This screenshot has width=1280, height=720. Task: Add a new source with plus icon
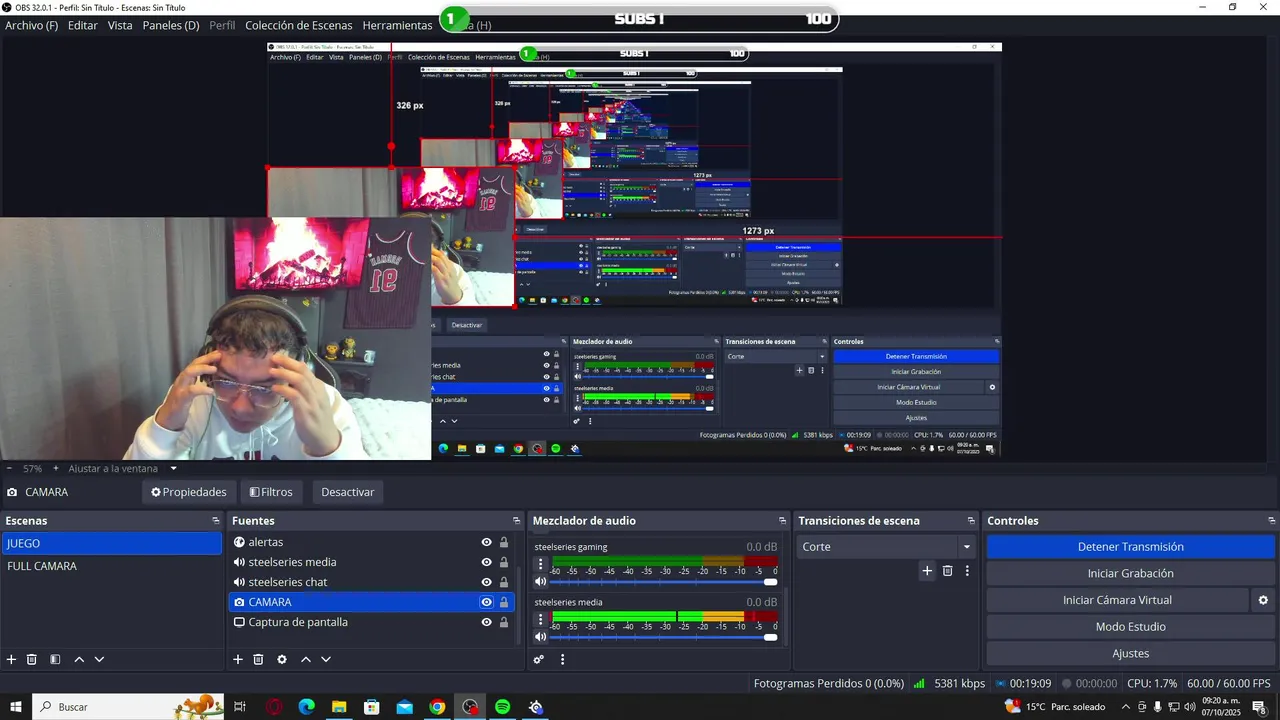tap(238, 659)
